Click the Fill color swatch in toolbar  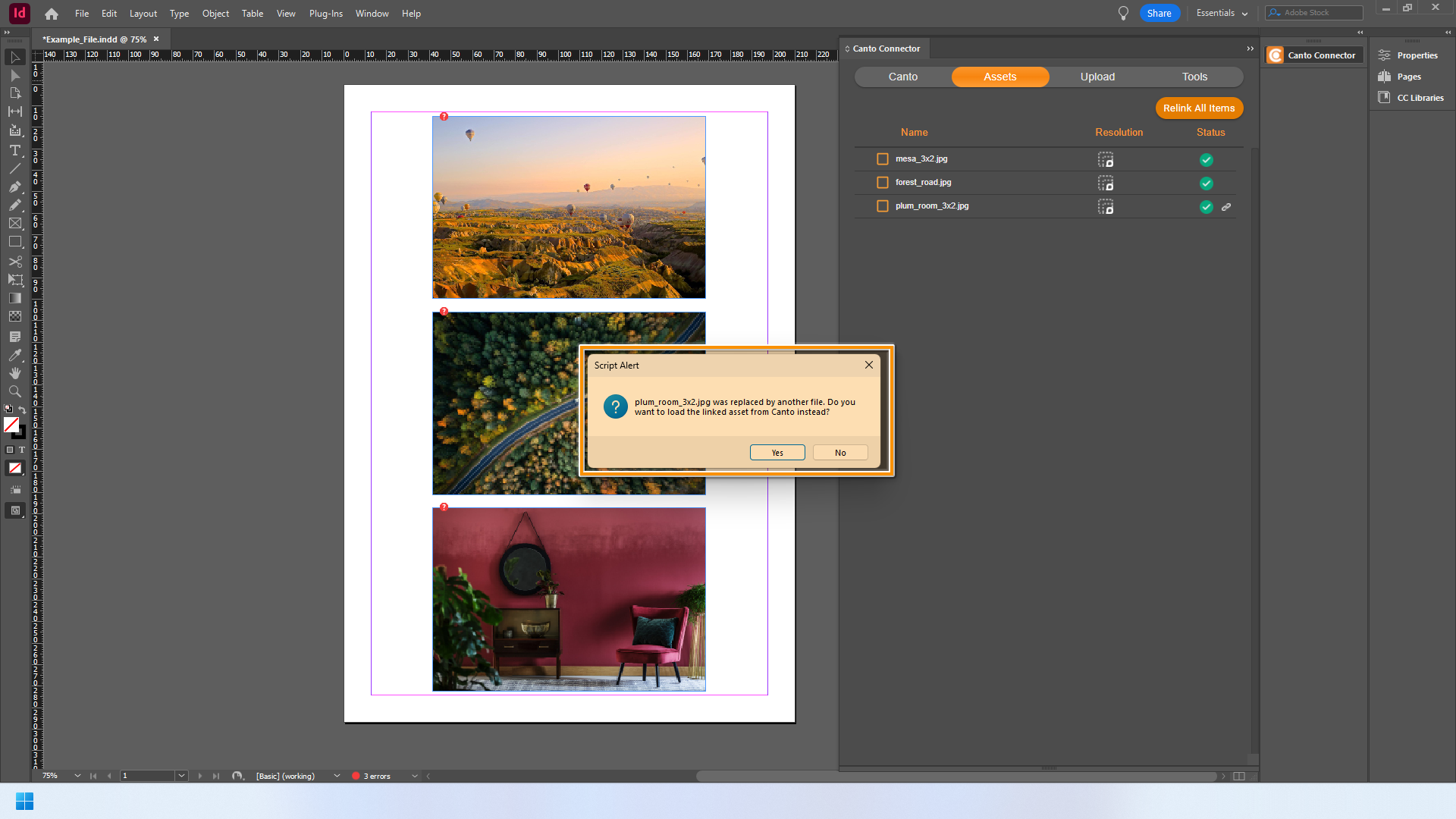[11, 425]
